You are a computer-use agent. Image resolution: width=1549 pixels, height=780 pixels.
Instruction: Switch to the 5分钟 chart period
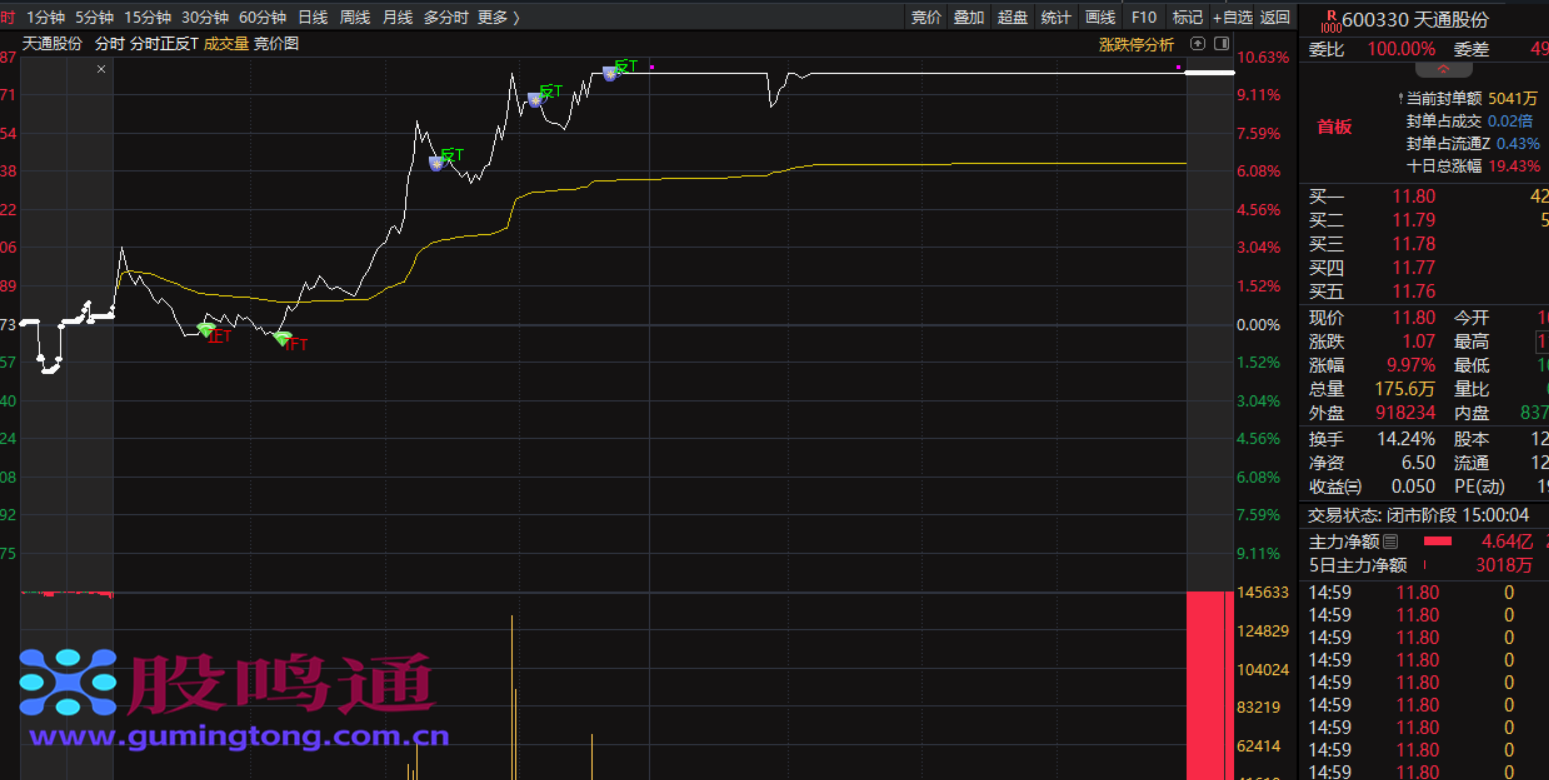click(94, 17)
